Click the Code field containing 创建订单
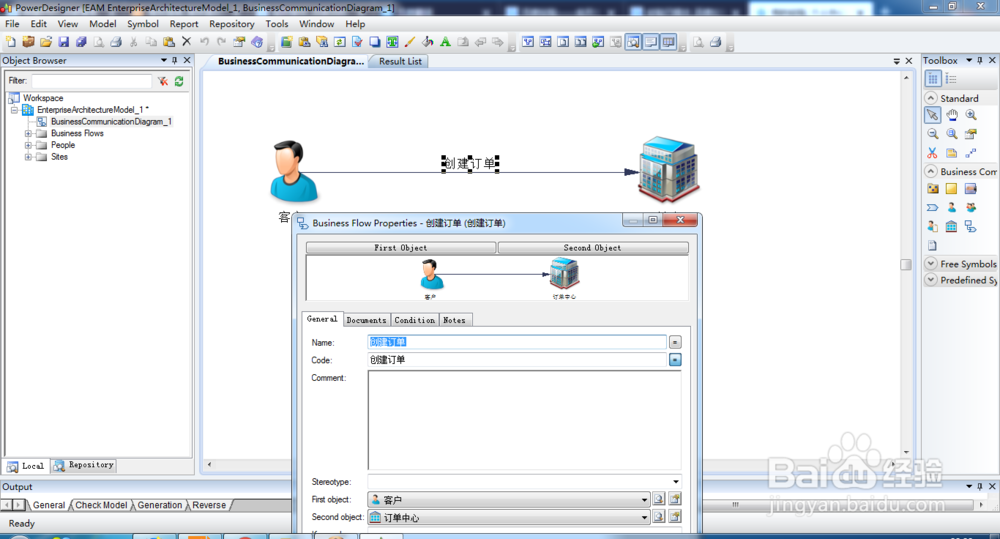 tap(517, 360)
